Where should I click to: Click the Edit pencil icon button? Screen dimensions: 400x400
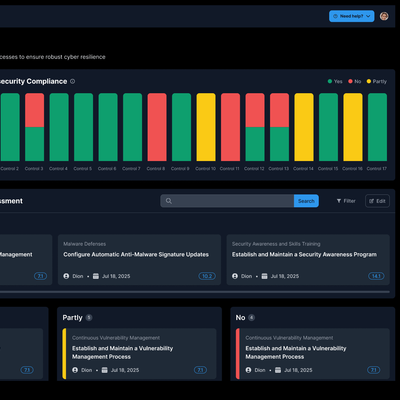pyautogui.click(x=377, y=201)
